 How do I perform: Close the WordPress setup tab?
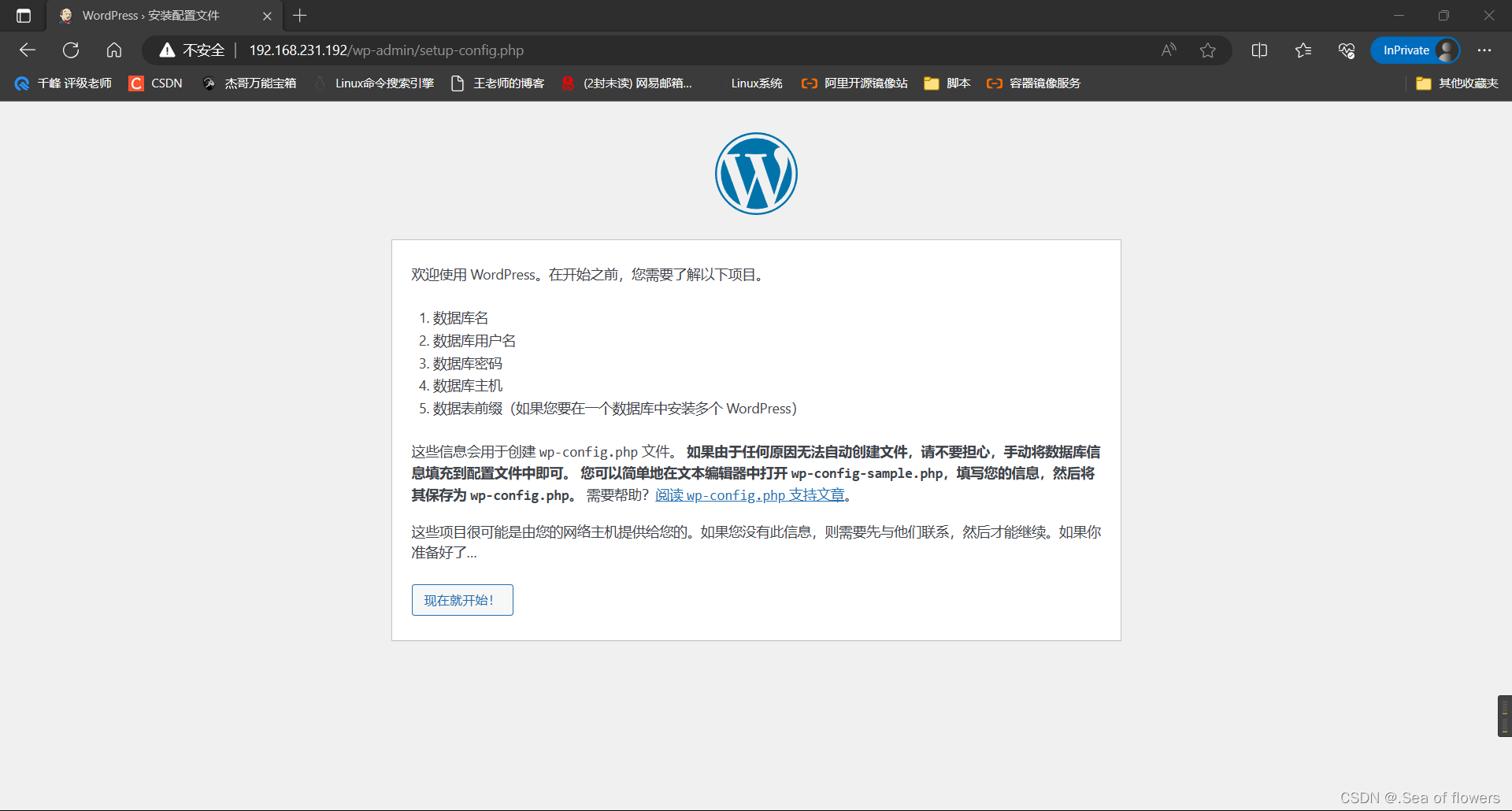pos(267,16)
